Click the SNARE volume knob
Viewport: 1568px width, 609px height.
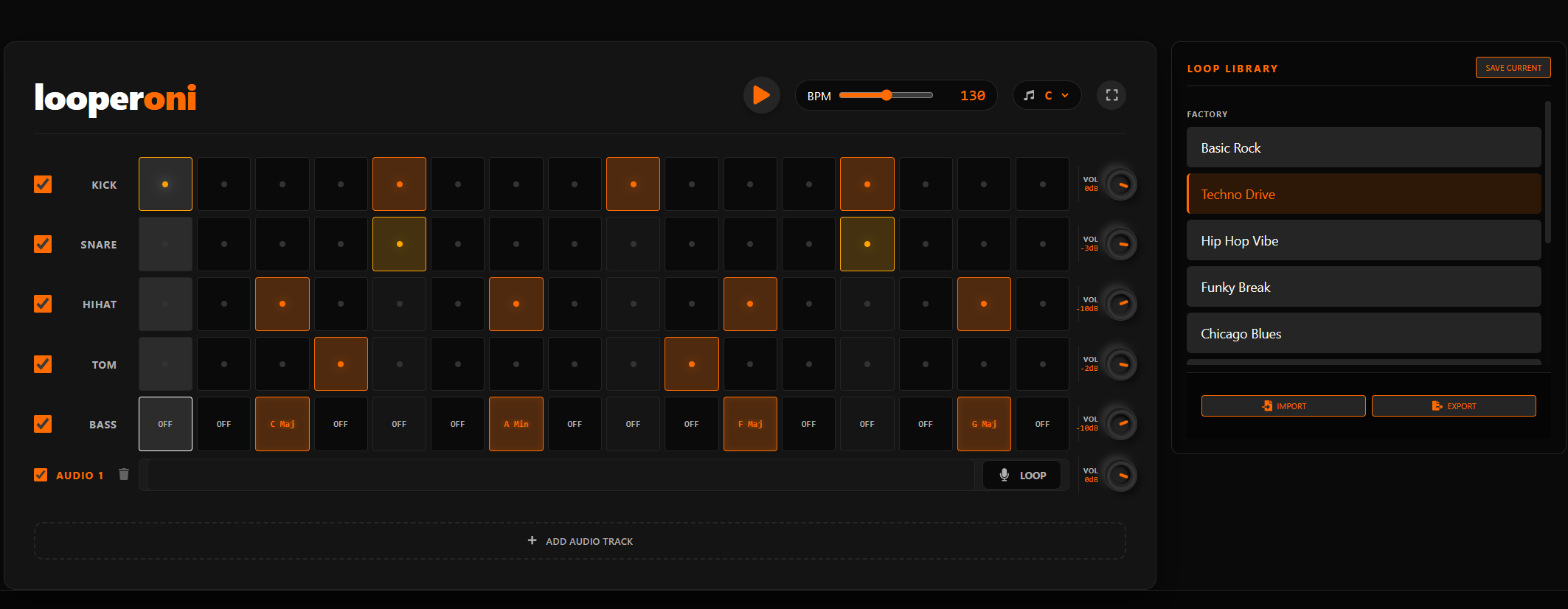[x=1120, y=244]
